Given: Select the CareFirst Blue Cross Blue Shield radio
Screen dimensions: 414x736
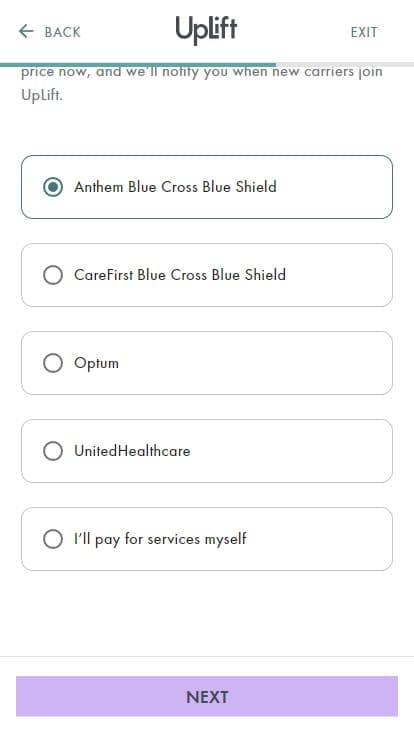Looking at the screenshot, I should 53,275.
